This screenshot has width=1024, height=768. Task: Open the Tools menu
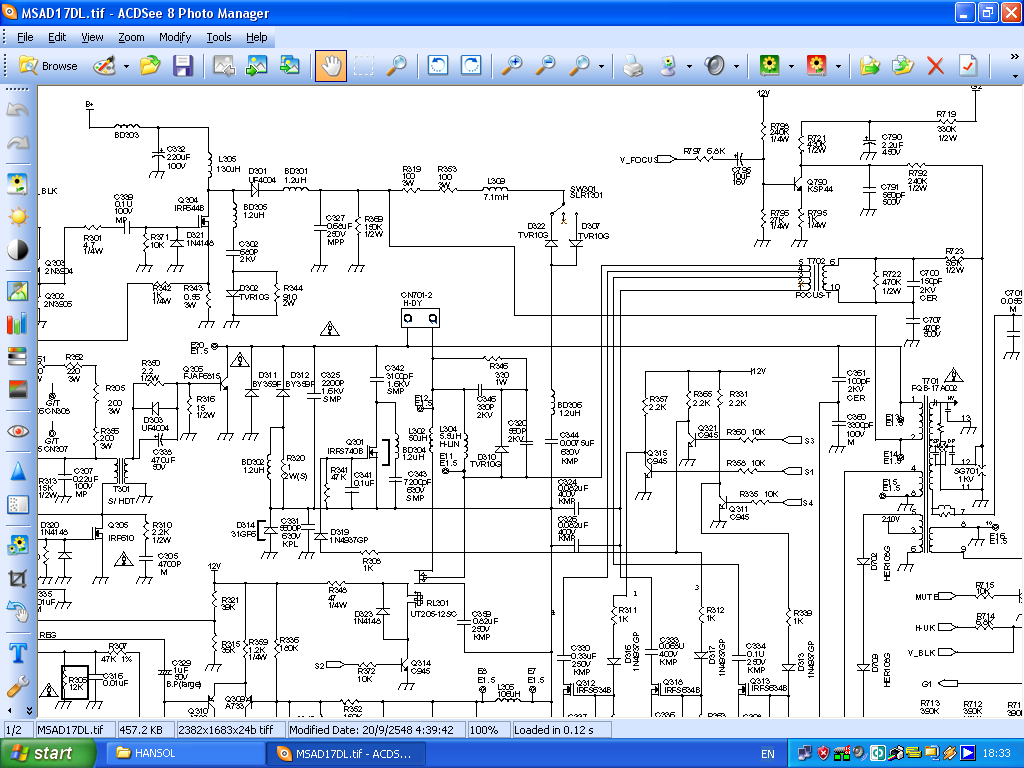[219, 37]
